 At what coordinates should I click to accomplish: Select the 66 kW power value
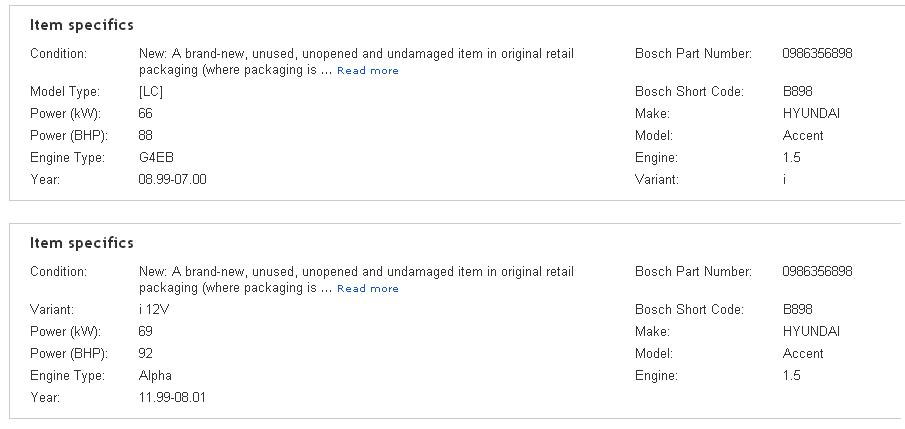click(145, 114)
